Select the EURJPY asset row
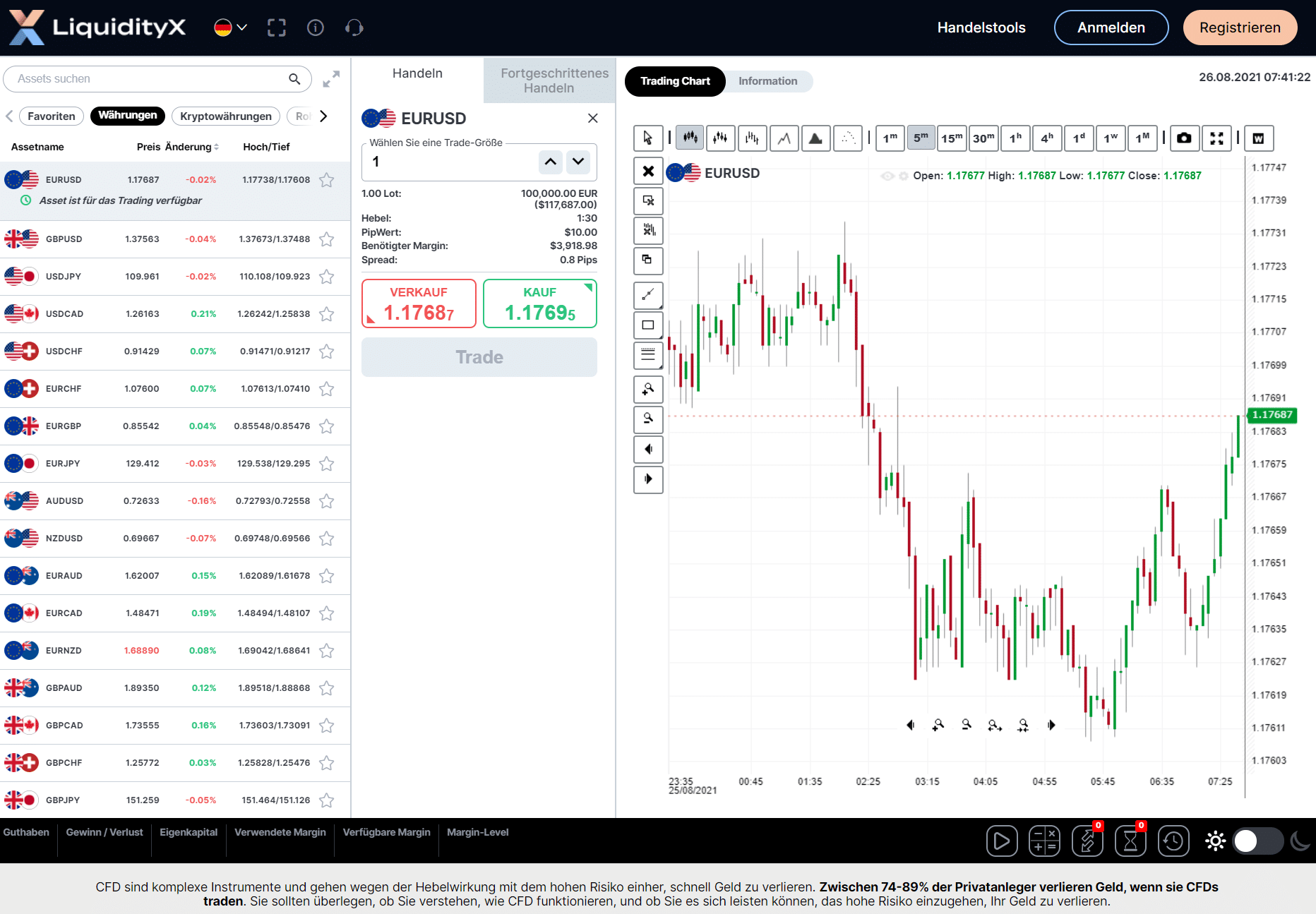Screen dimensions: 1316x914 tap(175, 464)
